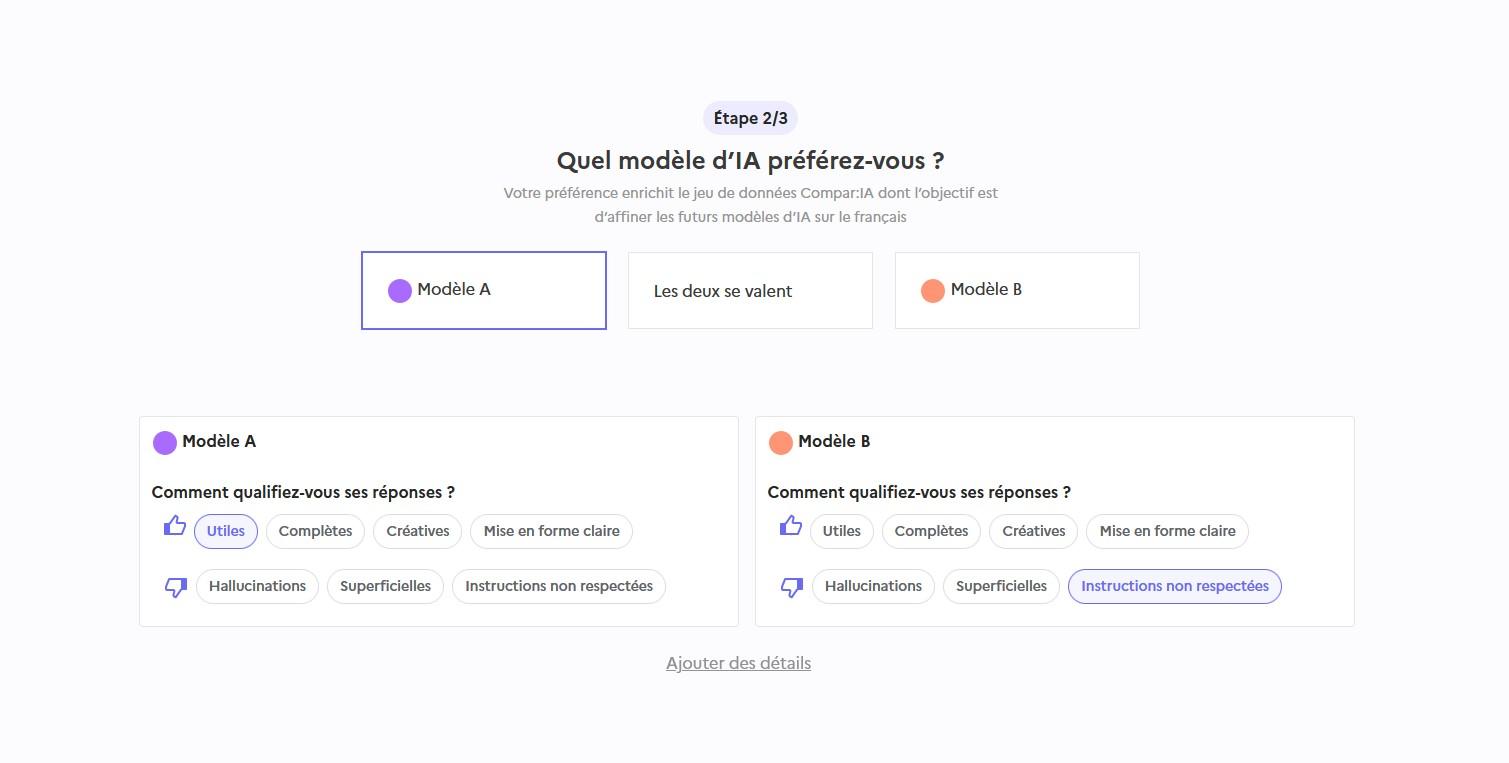Mark Modèle A as 'Mise en forme claire'
Screen dimensions: 1509x763
click(551, 531)
